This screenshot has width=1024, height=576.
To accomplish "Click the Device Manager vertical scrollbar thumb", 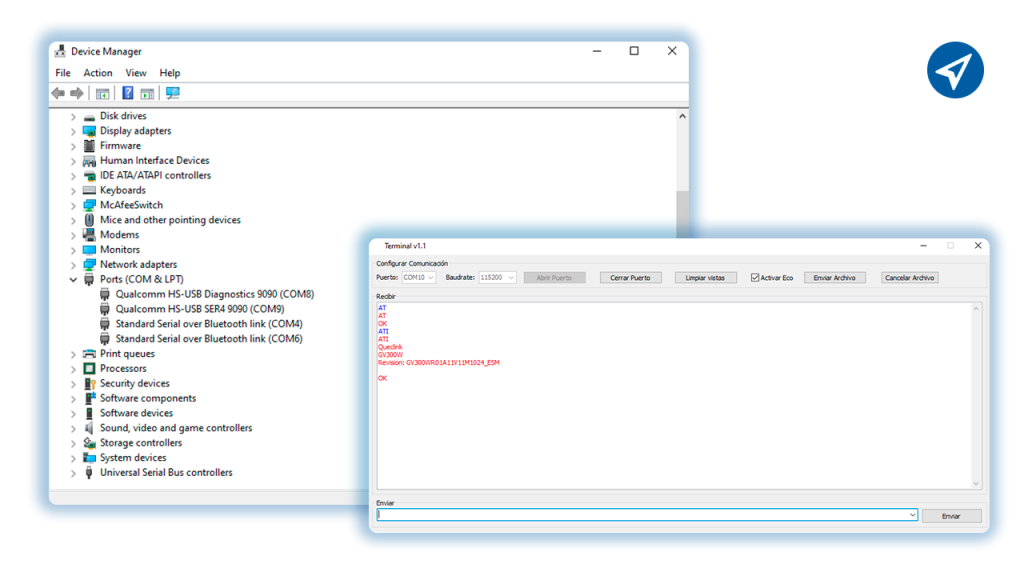I will (x=682, y=214).
